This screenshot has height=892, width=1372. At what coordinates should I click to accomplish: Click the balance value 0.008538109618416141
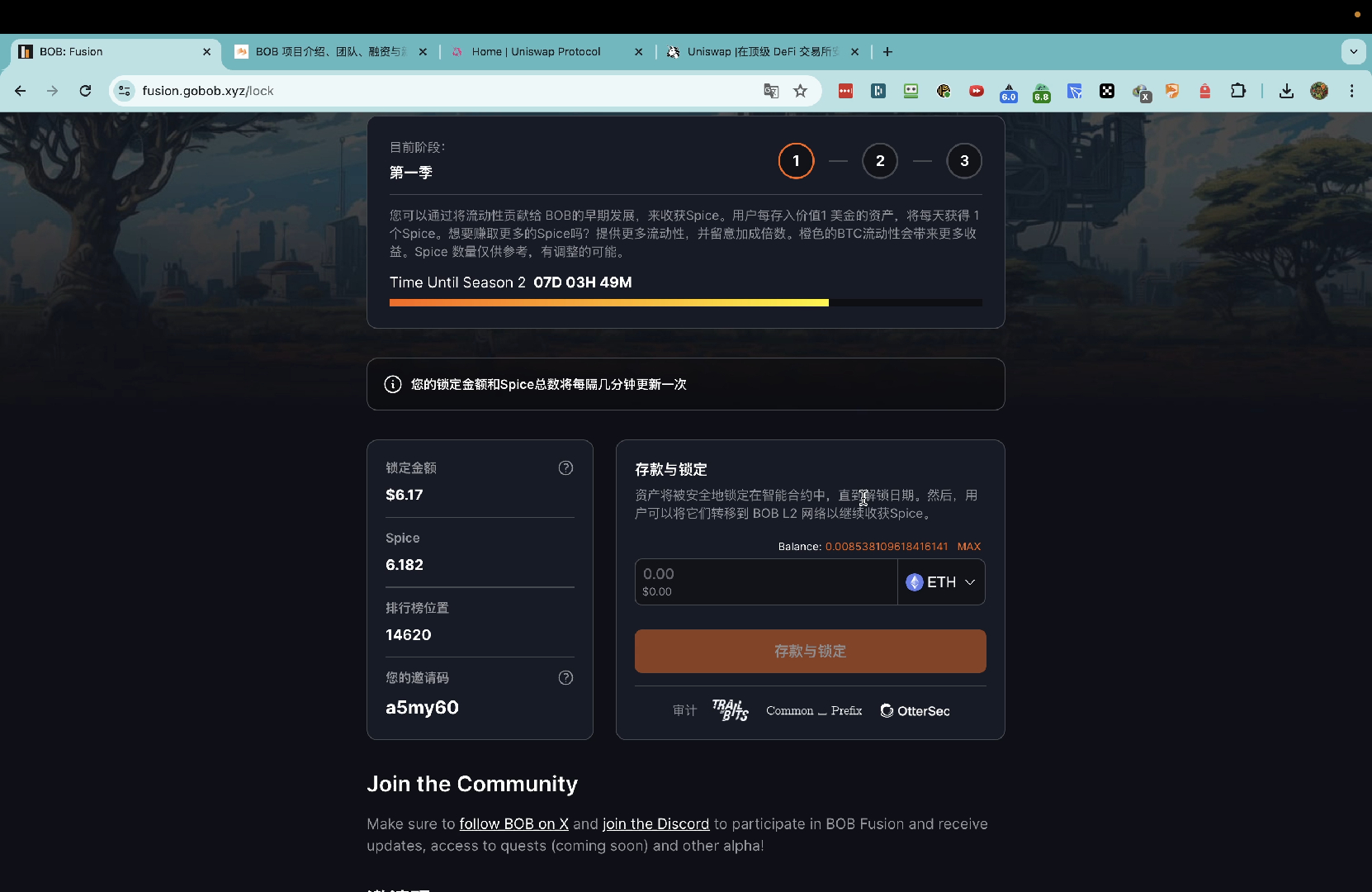887,547
